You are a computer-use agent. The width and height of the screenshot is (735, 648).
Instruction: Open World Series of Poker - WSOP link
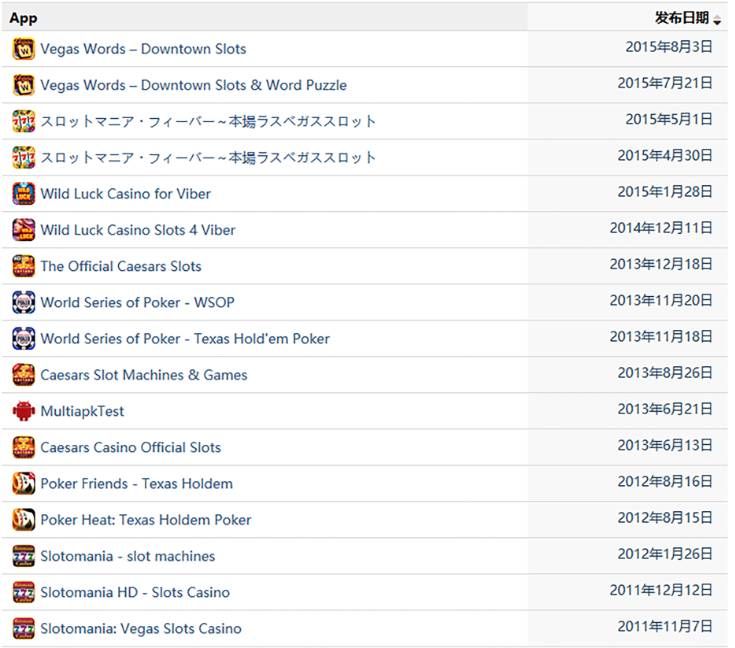click(x=137, y=302)
